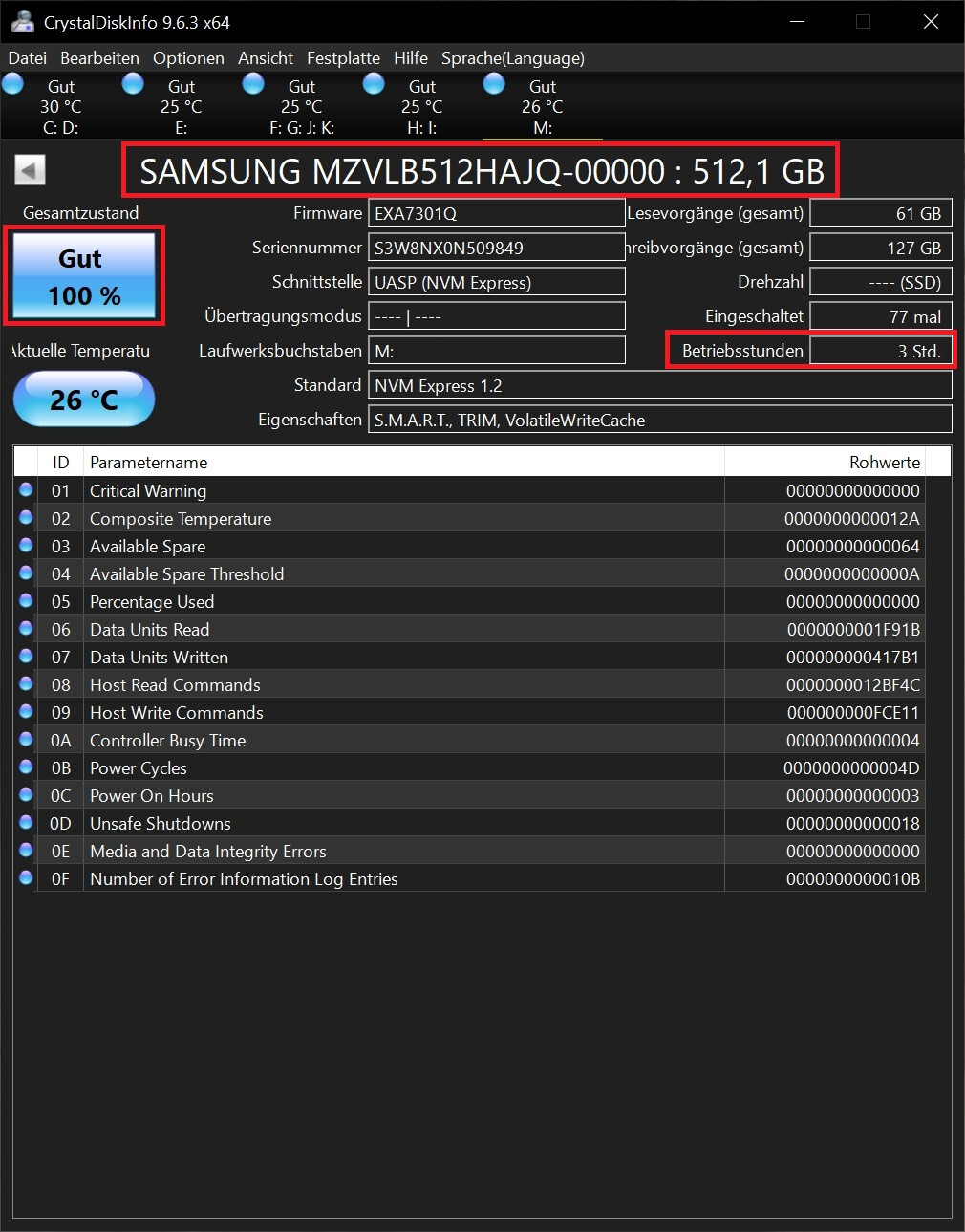
Task: Click the status dot for Composite Temperature
Action: 26,517
